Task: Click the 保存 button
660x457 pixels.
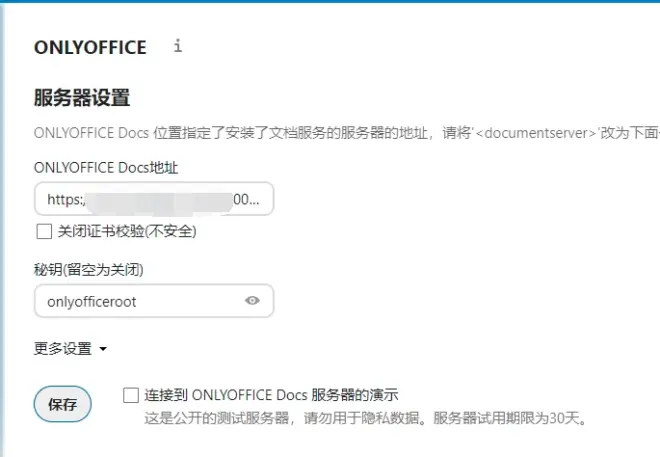Action: click(62, 404)
